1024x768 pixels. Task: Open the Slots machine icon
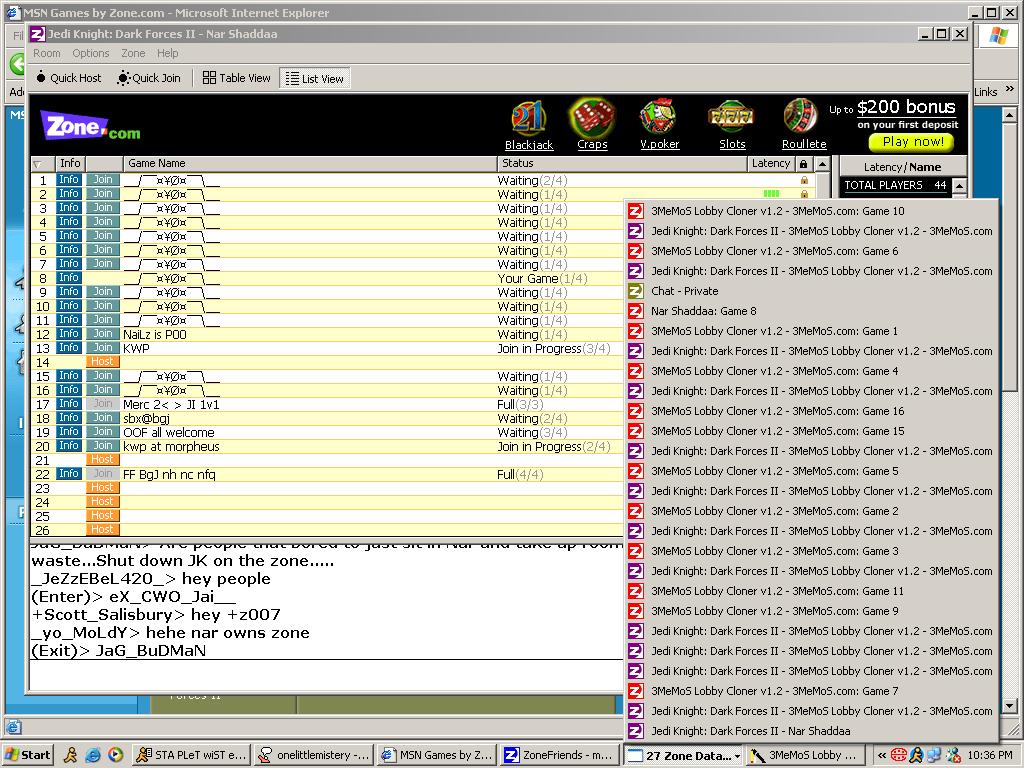click(x=731, y=118)
